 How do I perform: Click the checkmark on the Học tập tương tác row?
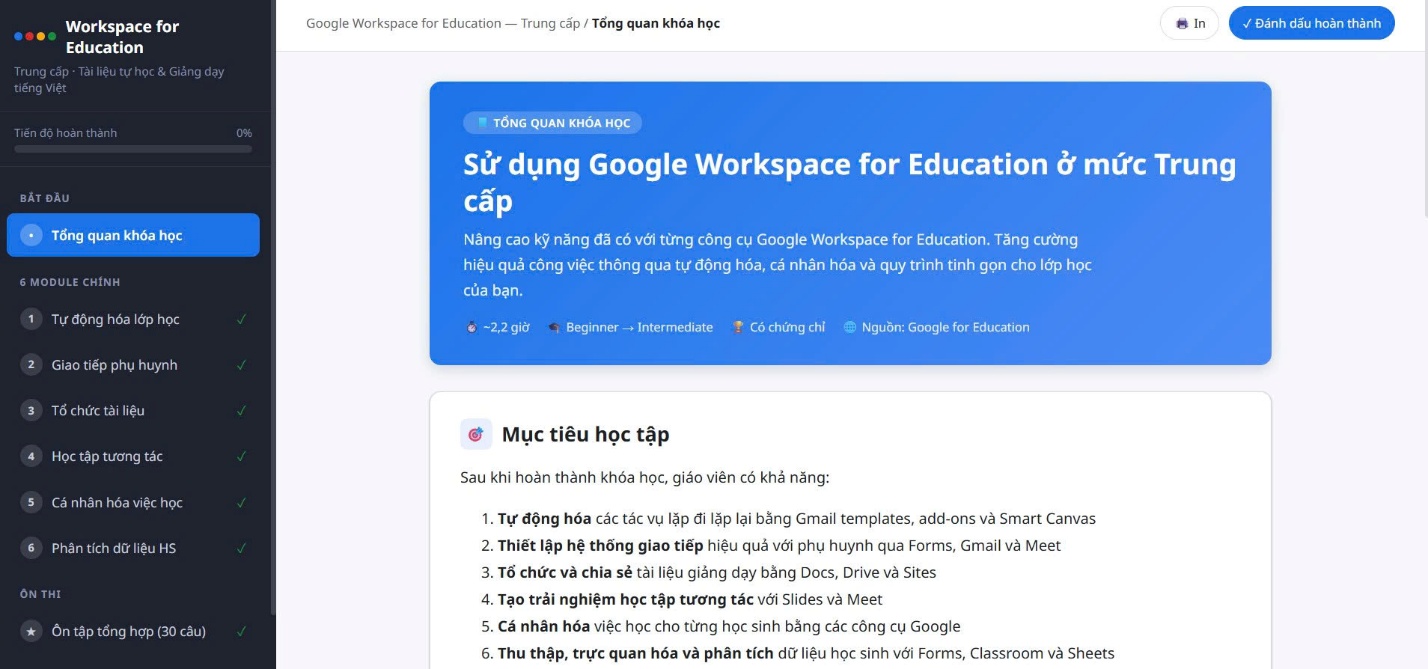pyautogui.click(x=241, y=456)
